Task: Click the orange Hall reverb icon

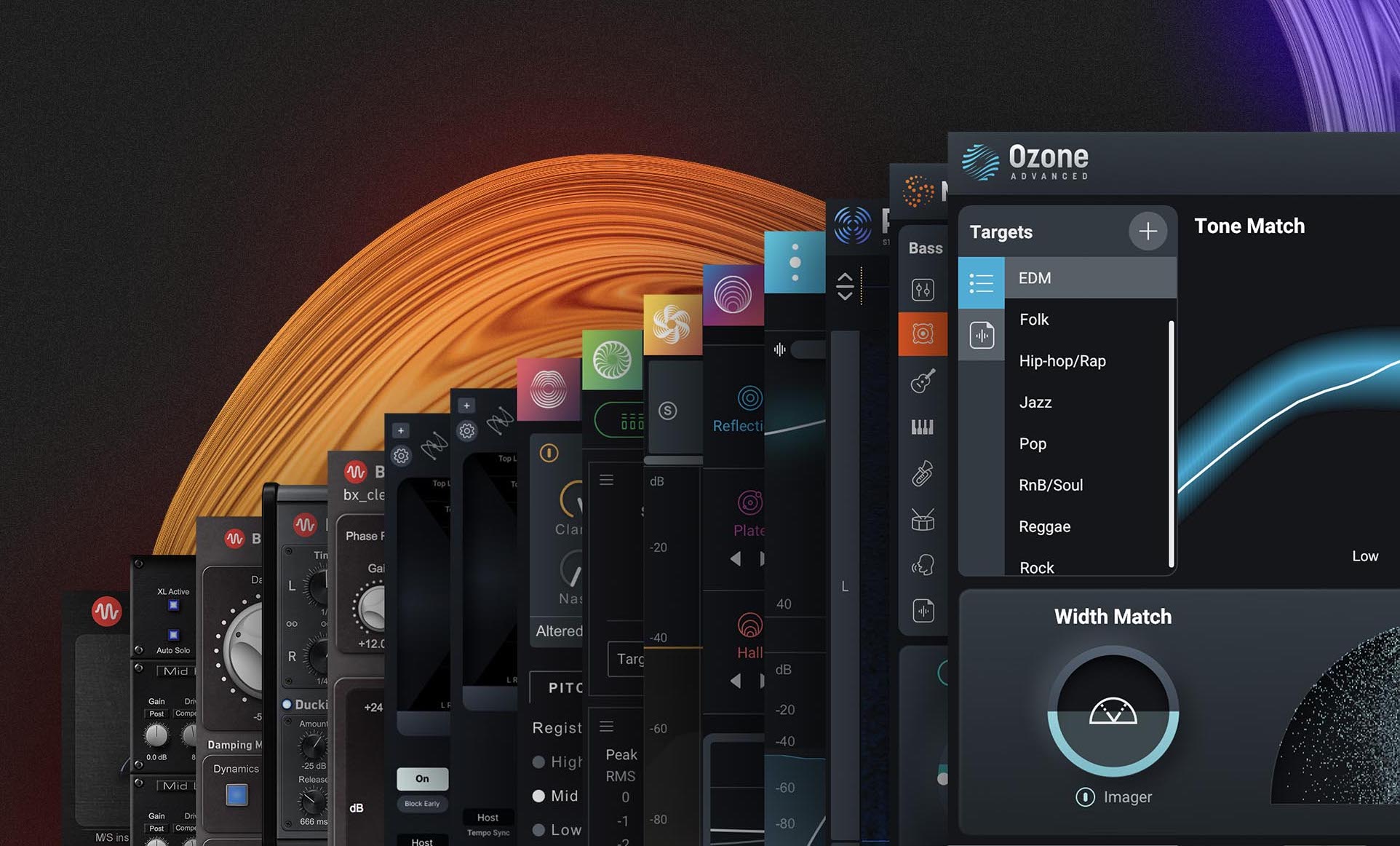Action: point(749,625)
